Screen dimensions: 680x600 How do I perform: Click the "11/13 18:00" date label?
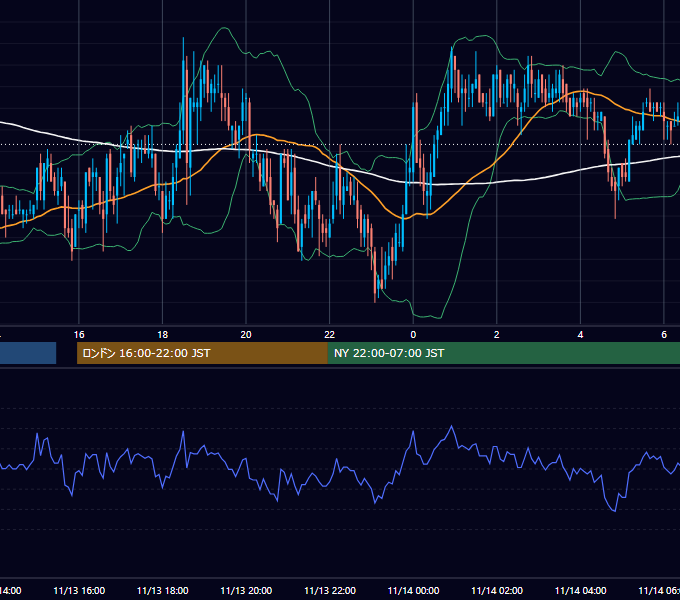(x=163, y=590)
